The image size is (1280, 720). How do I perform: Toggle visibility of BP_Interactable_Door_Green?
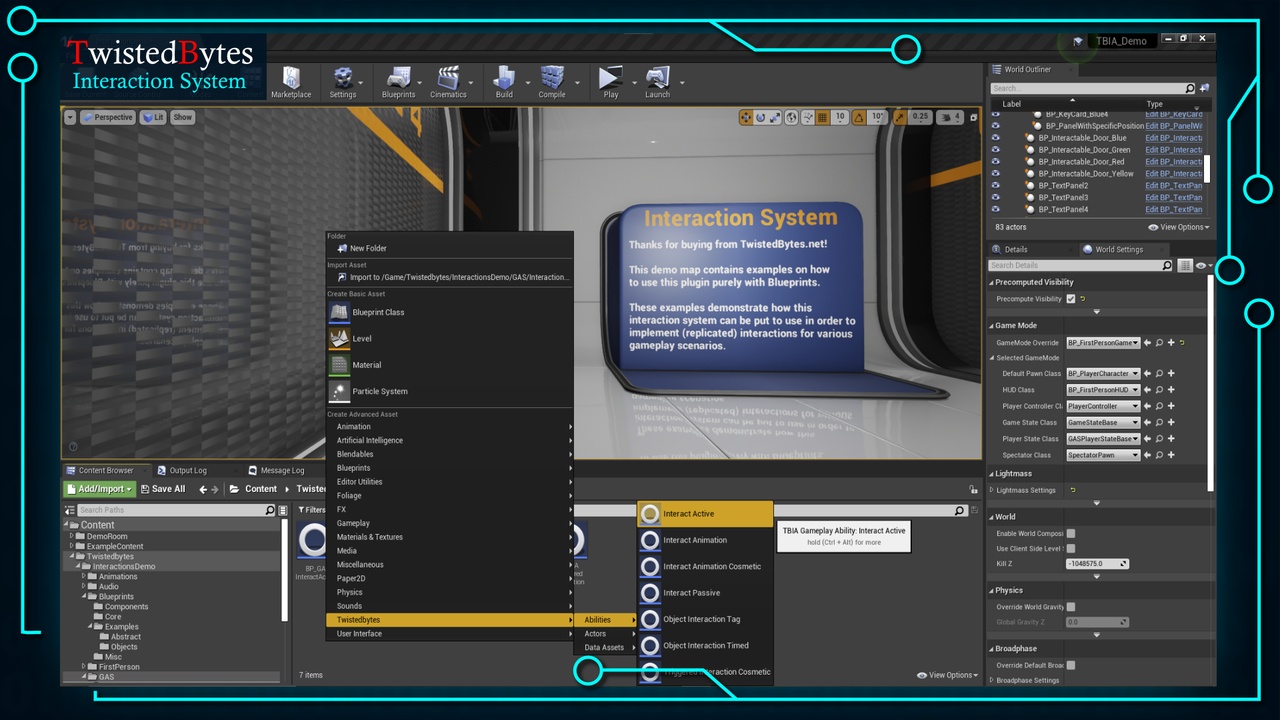pyautogui.click(x=995, y=150)
